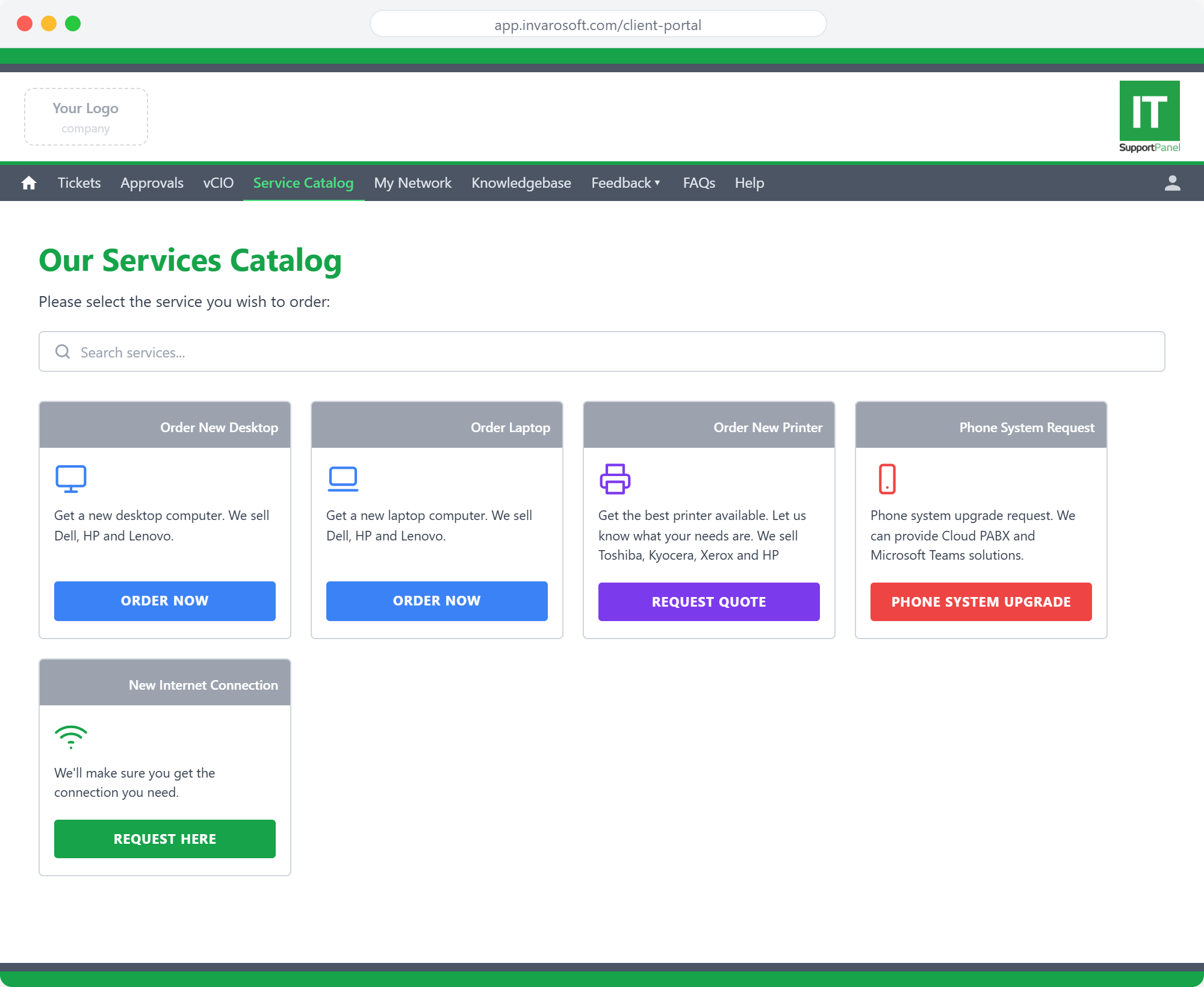
Task: Click Order Now for the laptop
Action: point(437,601)
